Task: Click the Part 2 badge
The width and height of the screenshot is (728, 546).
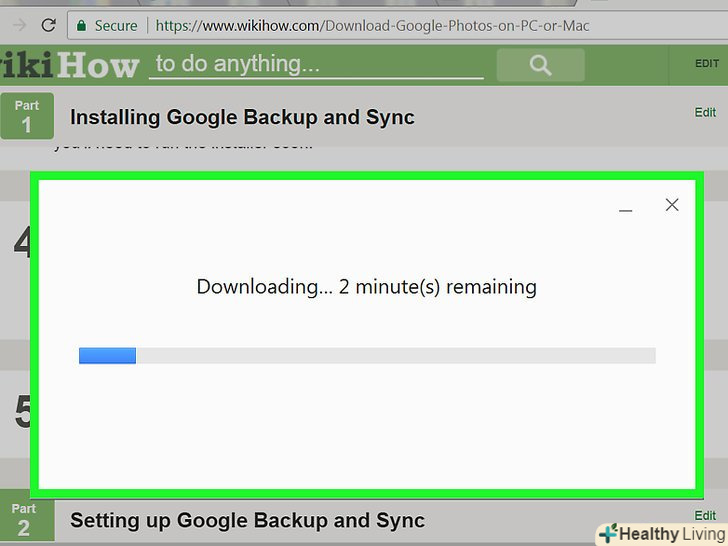Action: pos(24,519)
